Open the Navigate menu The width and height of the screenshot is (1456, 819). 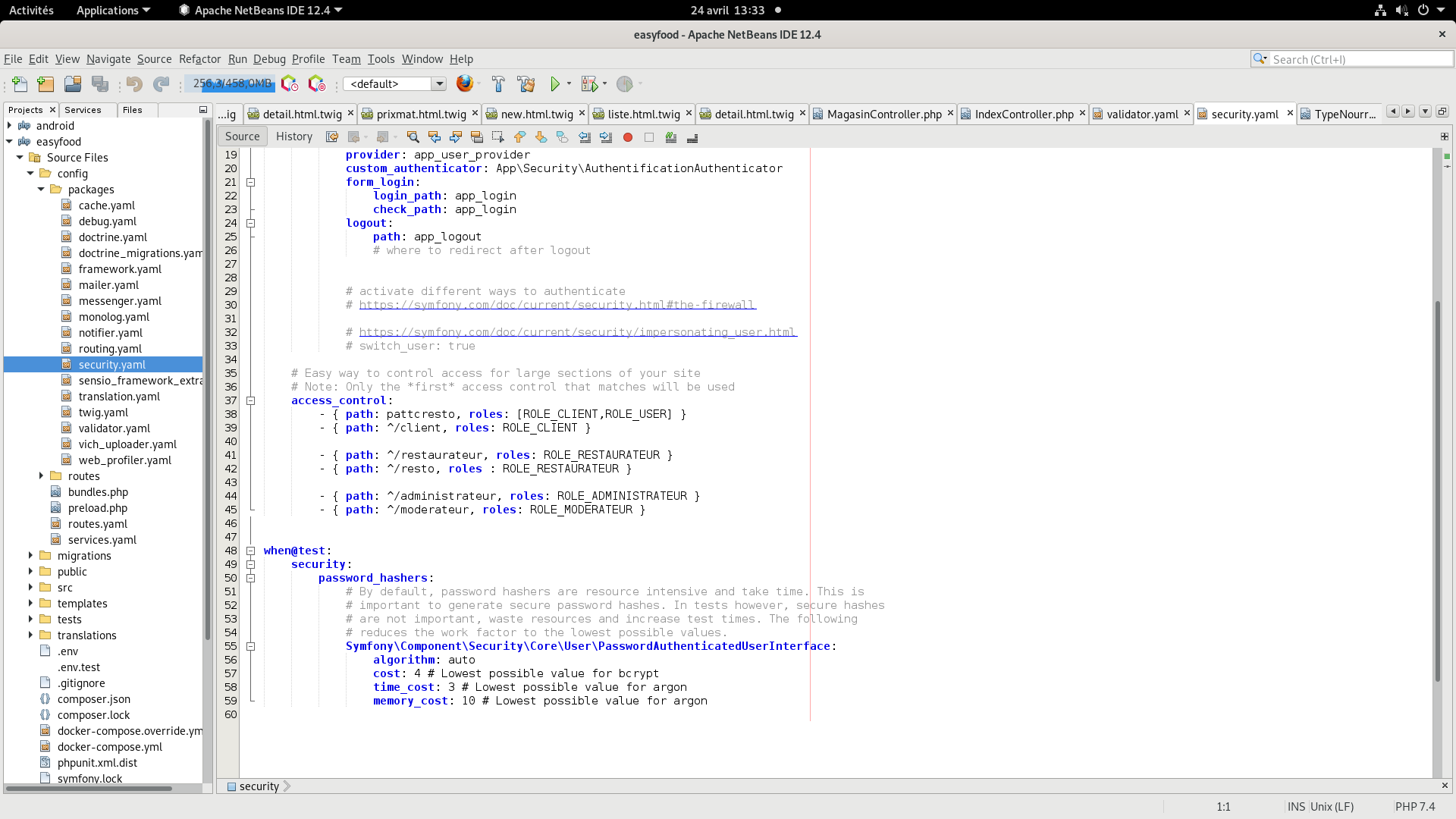(x=108, y=59)
